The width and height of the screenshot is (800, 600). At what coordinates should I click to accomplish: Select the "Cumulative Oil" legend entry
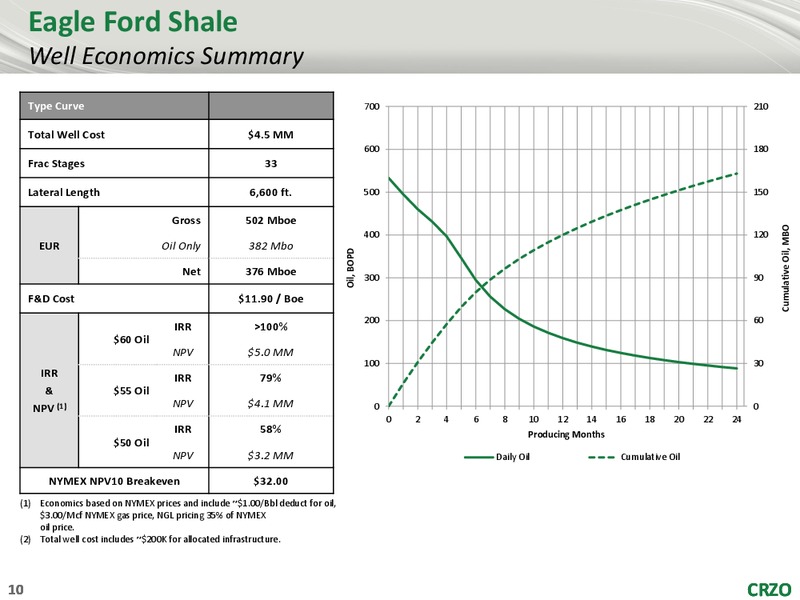634,457
